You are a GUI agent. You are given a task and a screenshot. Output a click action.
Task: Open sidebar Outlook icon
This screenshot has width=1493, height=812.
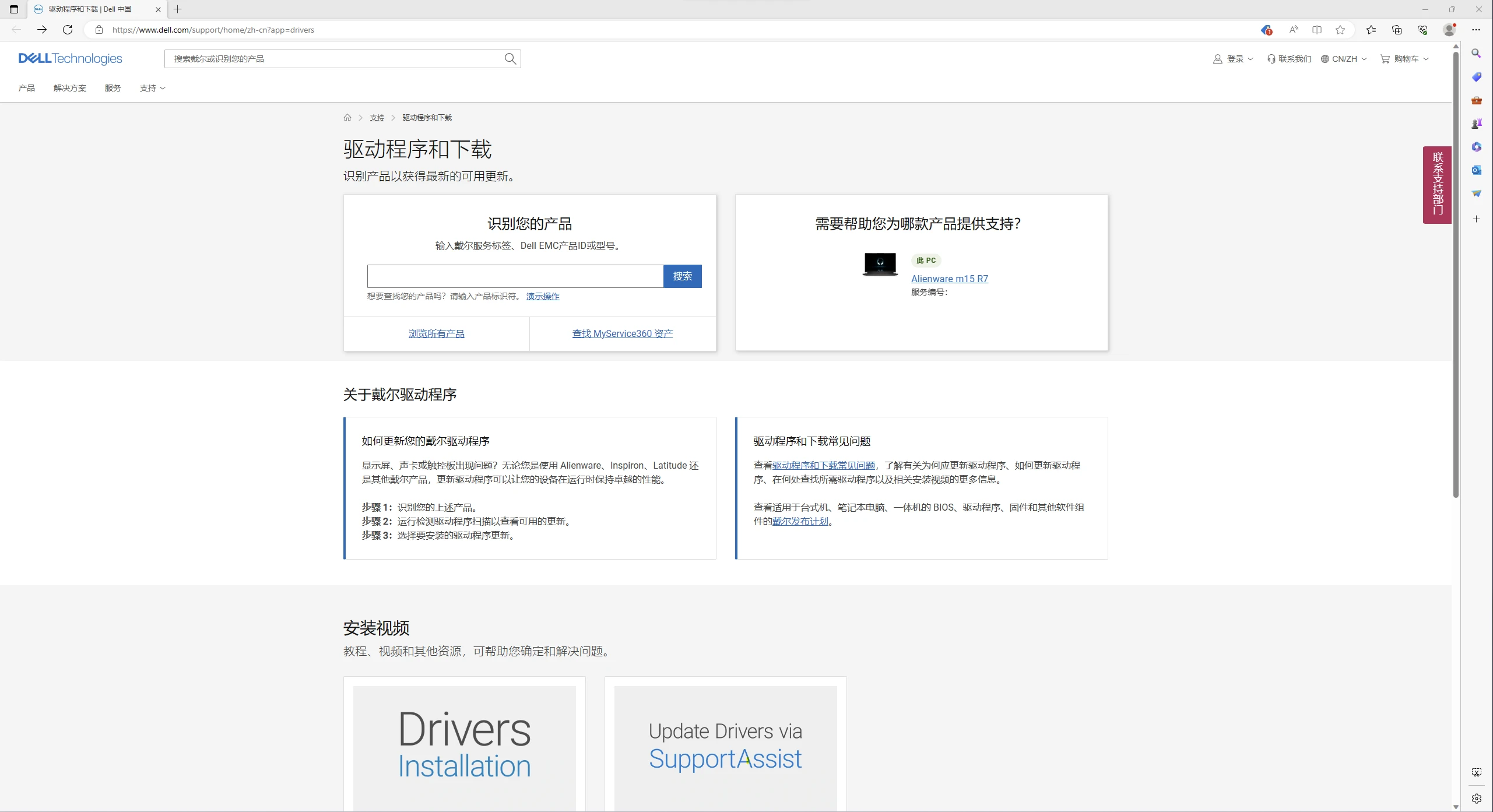[1476, 170]
